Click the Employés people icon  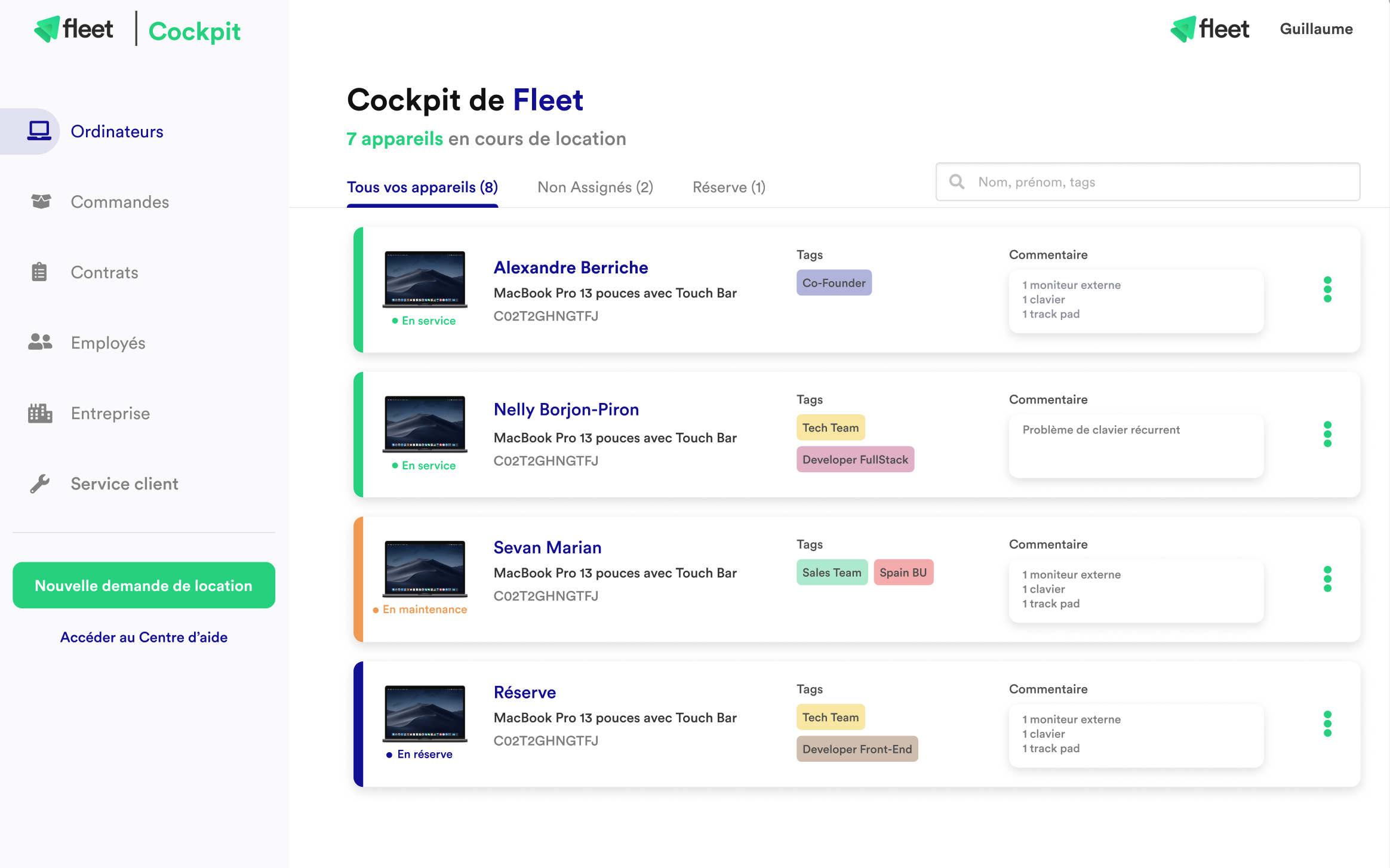click(x=40, y=342)
